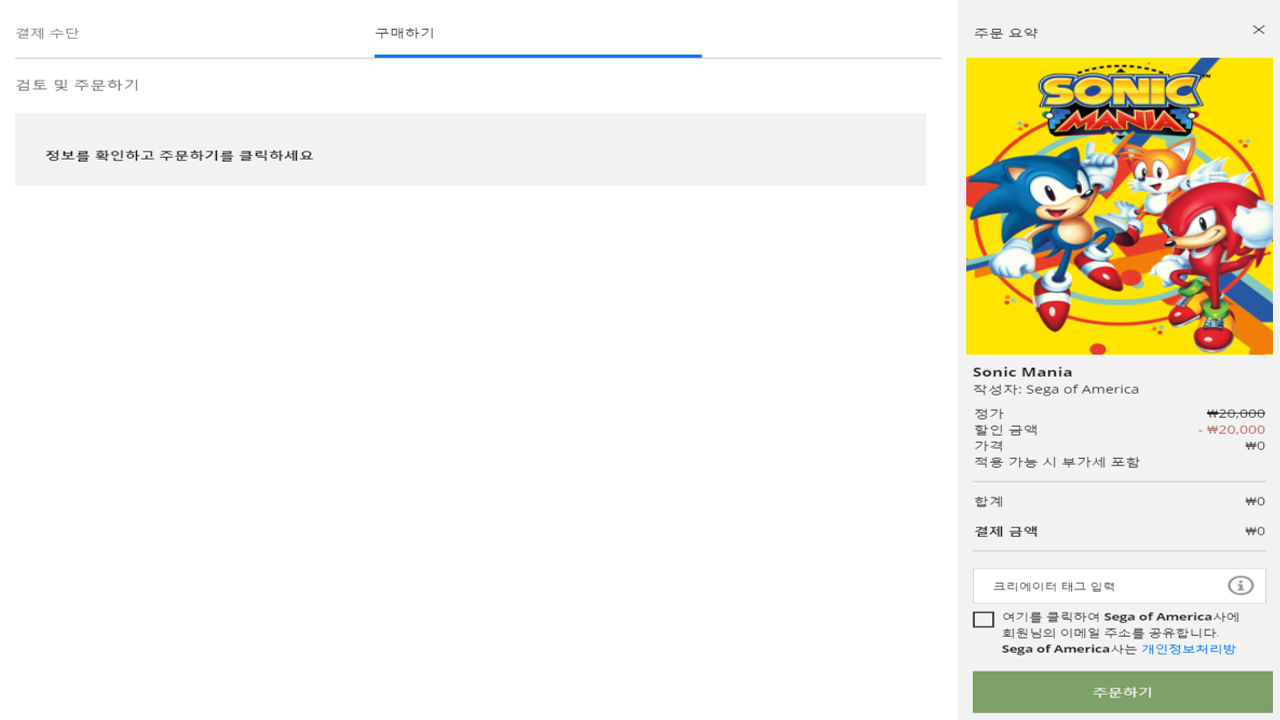The width and height of the screenshot is (1280, 720).
Task: Click the red - ₩20,000 discount value
Action: pos(1231,429)
